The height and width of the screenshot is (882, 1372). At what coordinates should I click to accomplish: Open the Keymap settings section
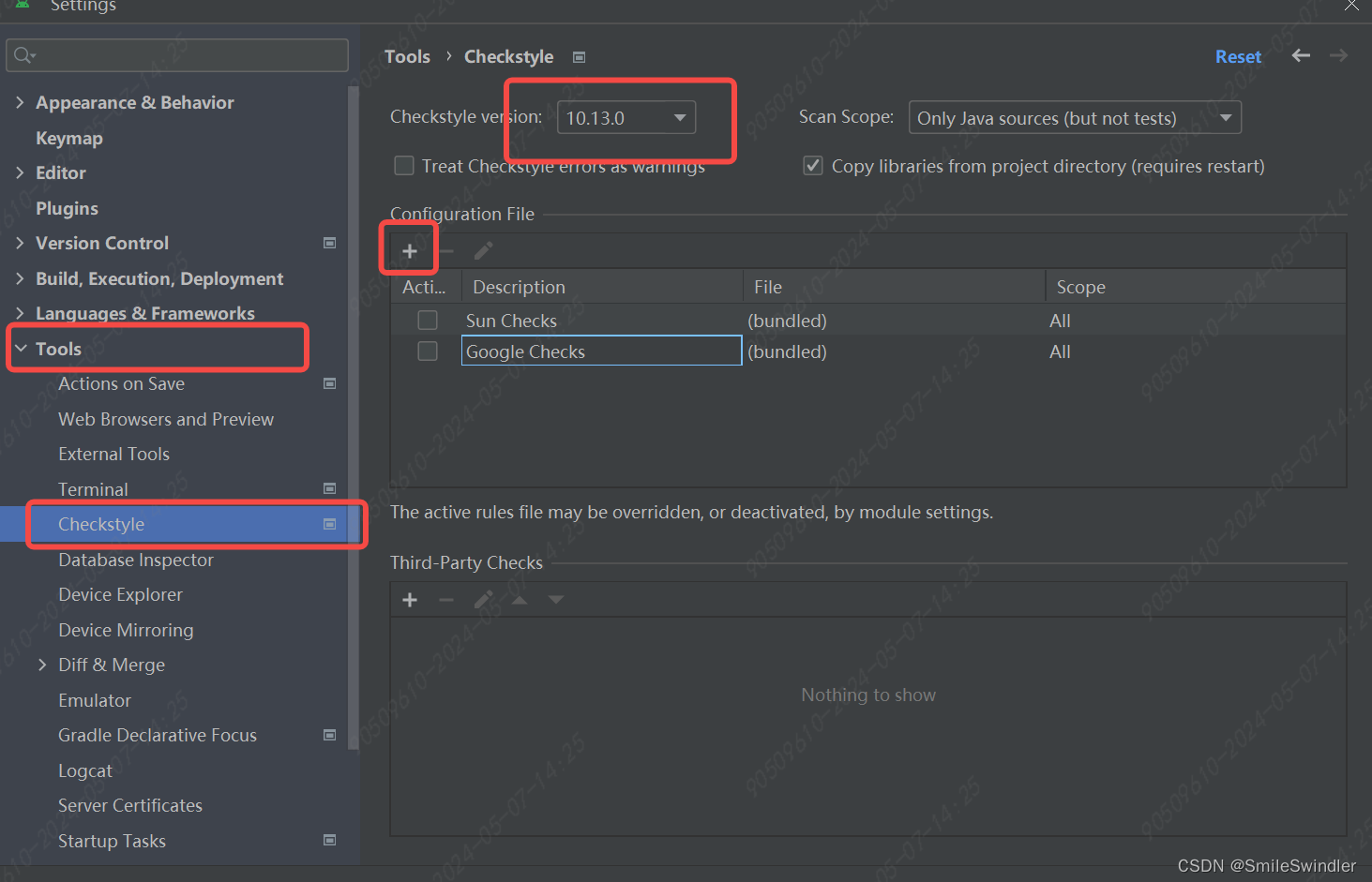[68, 137]
